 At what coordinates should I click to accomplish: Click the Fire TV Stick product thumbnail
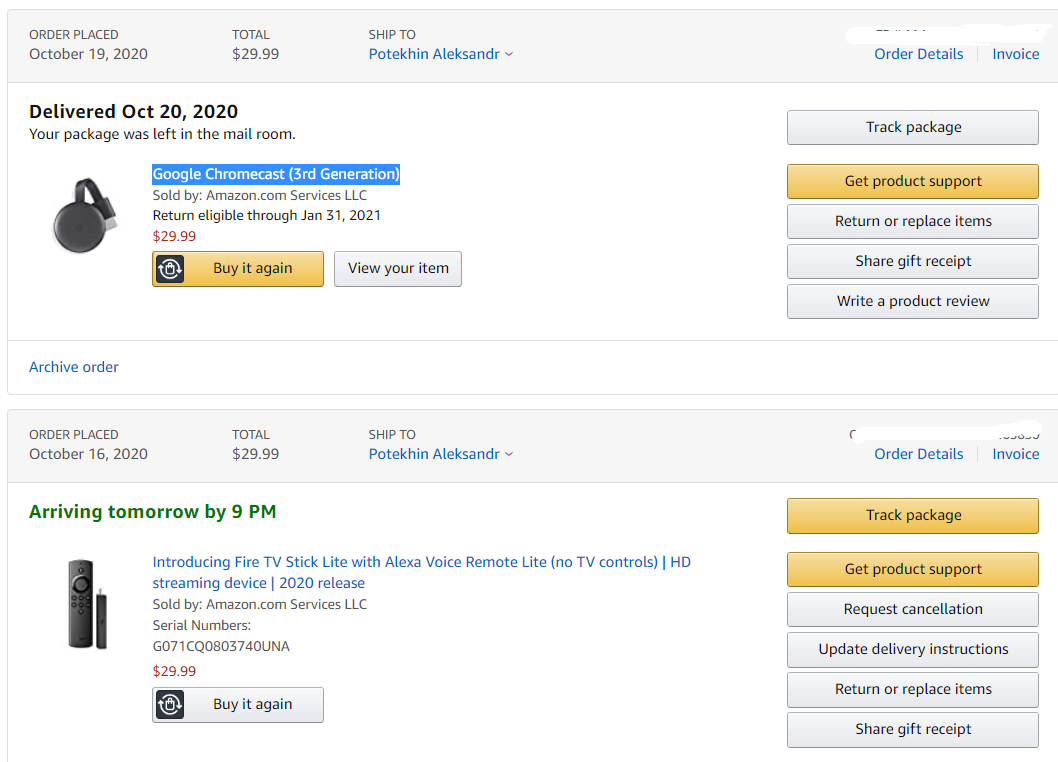(x=87, y=604)
